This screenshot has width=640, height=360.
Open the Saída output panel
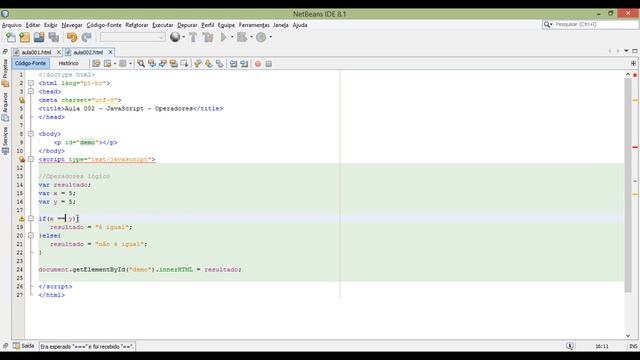tap(24, 346)
